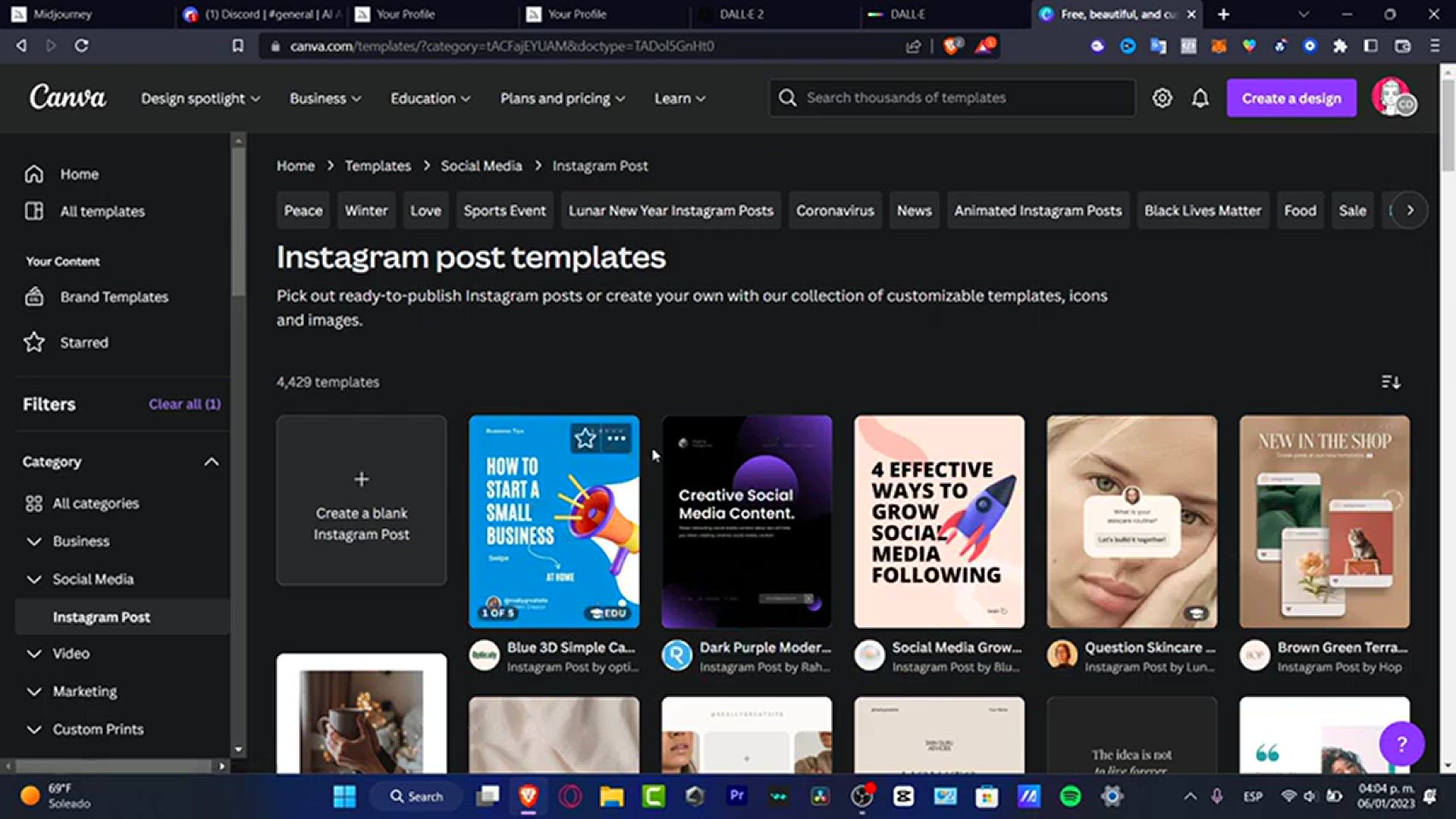This screenshot has height=819, width=1456.
Task: Click the All templates sidebar icon
Action: [x=34, y=211]
